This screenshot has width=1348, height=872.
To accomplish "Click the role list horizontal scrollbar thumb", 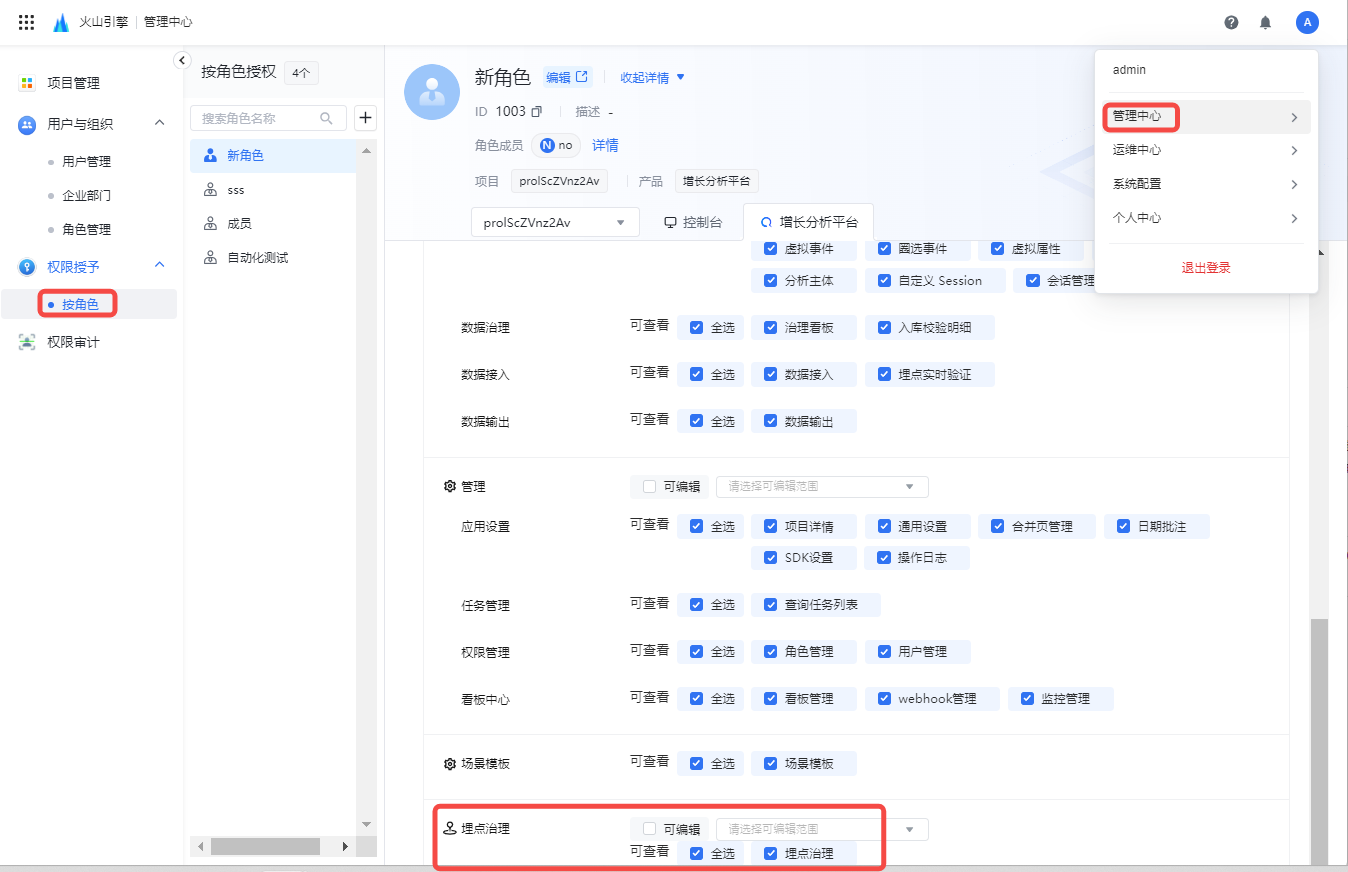I will coord(265,846).
